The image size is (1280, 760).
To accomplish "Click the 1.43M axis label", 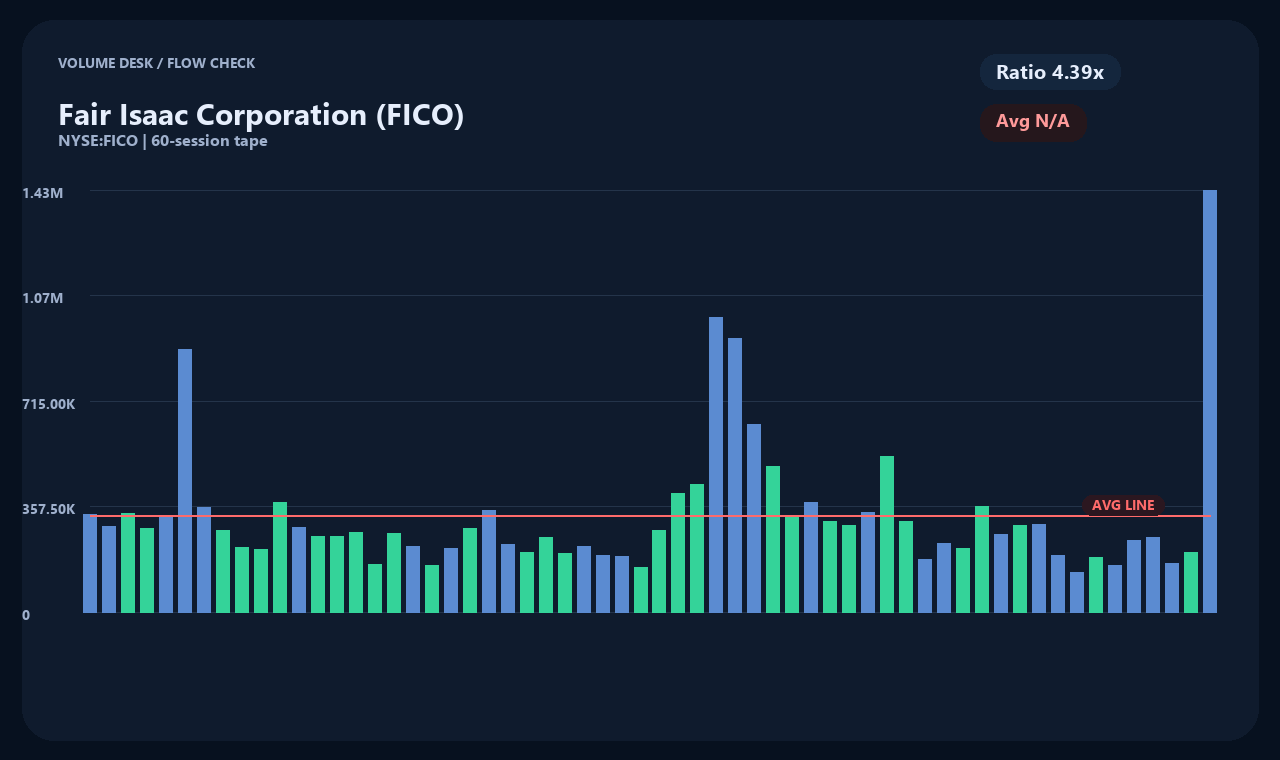I will pos(43,192).
